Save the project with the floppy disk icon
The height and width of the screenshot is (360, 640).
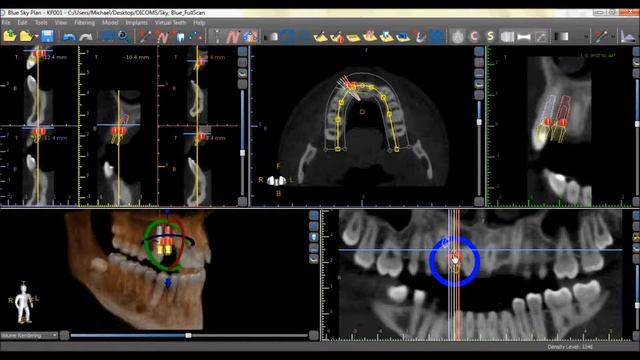(x=48, y=36)
